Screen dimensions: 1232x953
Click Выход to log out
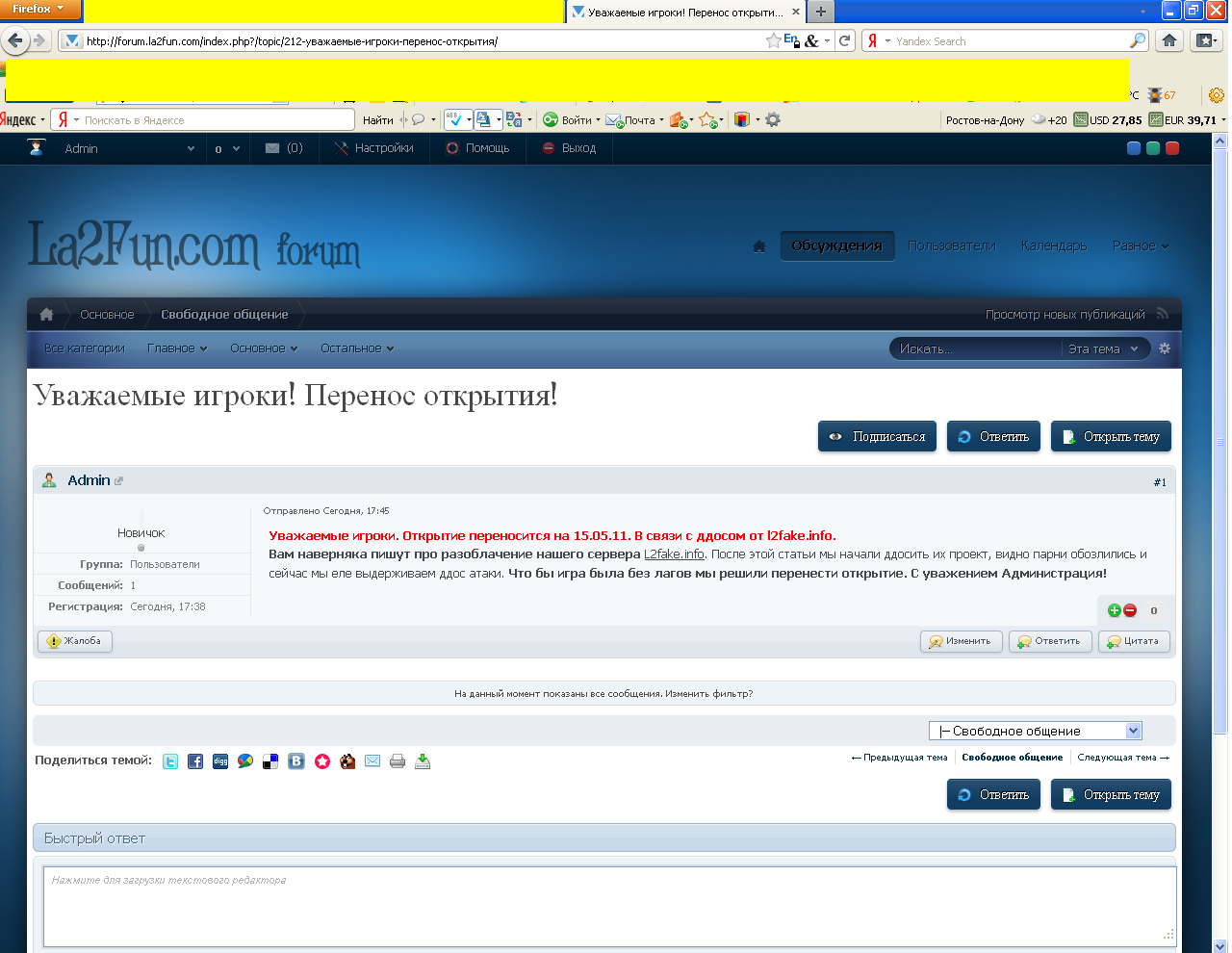tap(569, 148)
